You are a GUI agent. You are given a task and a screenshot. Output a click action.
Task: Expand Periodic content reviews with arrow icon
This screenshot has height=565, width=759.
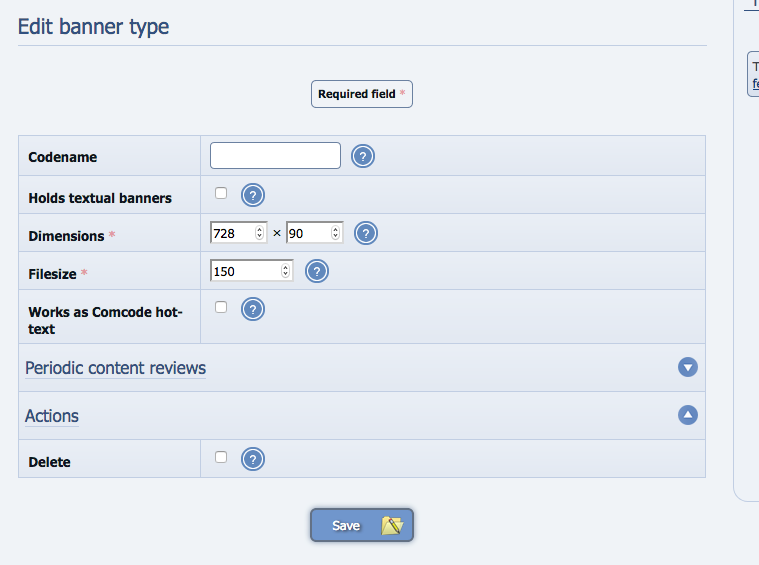pyautogui.click(x=687, y=367)
